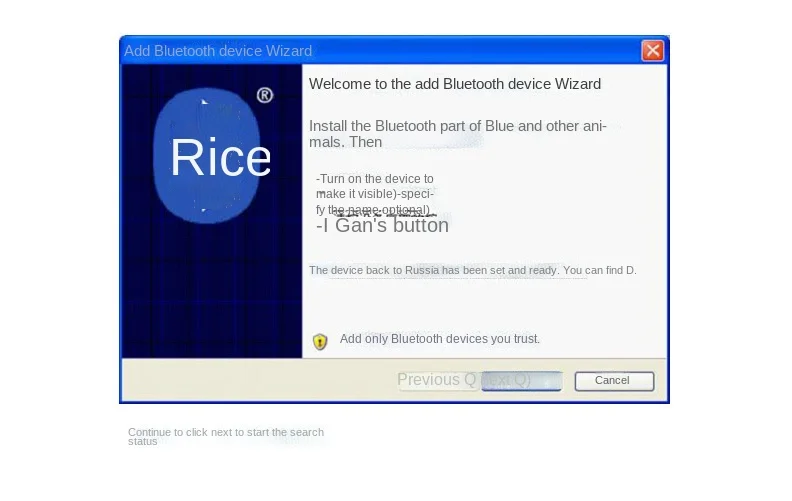Click the title bar text 'Add Bluetooth device Wizard'

pos(218,51)
